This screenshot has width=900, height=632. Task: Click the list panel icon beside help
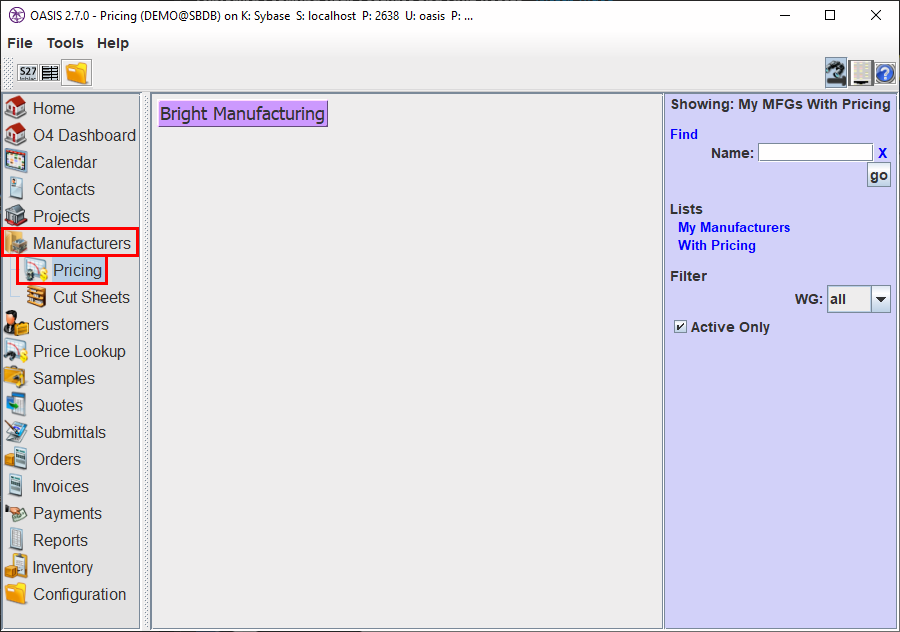(x=860, y=72)
